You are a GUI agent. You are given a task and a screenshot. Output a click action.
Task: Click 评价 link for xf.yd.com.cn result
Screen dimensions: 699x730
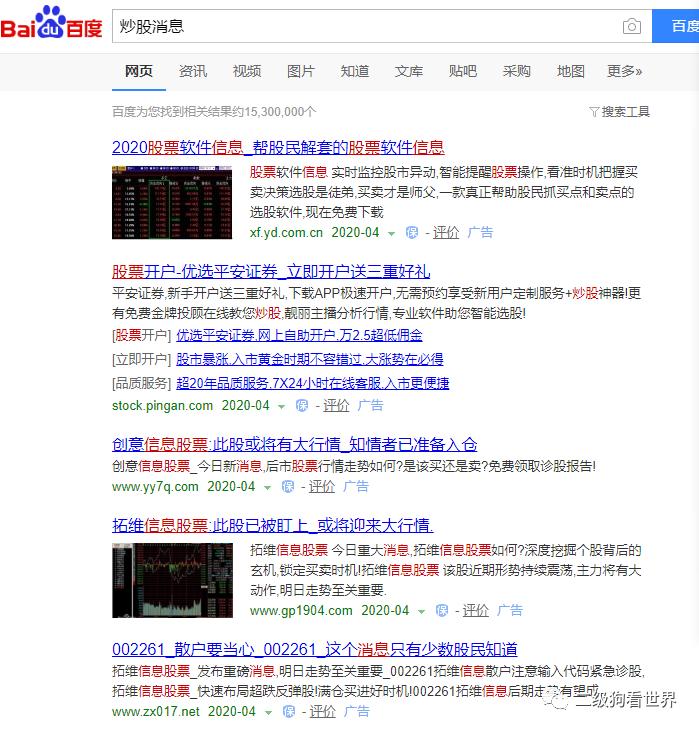[x=446, y=232]
